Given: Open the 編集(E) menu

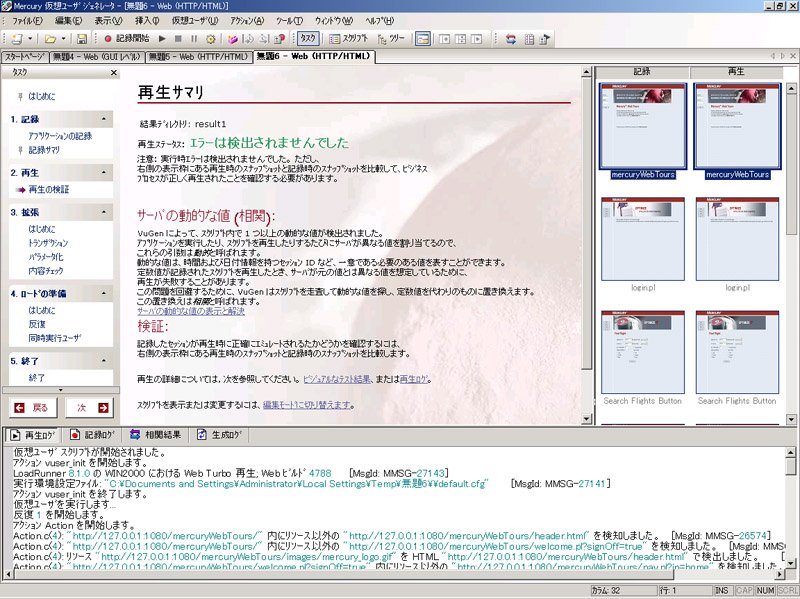Looking at the screenshot, I should tap(68, 21).
